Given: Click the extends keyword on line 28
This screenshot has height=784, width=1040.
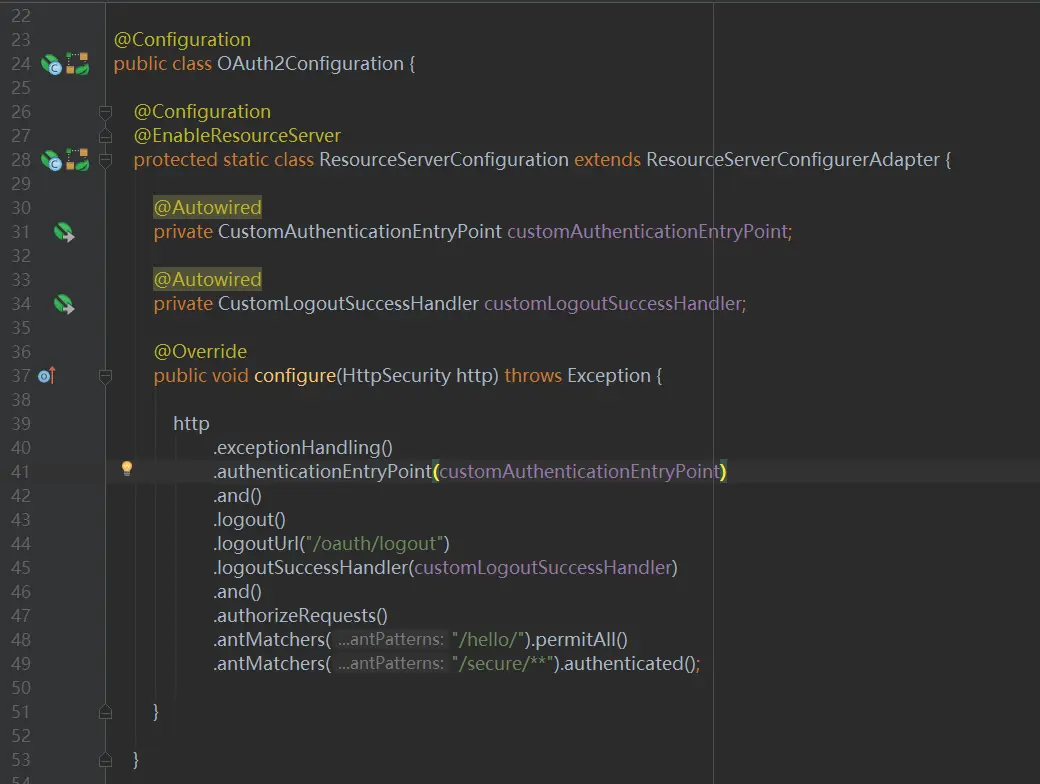Looking at the screenshot, I should coord(608,160).
